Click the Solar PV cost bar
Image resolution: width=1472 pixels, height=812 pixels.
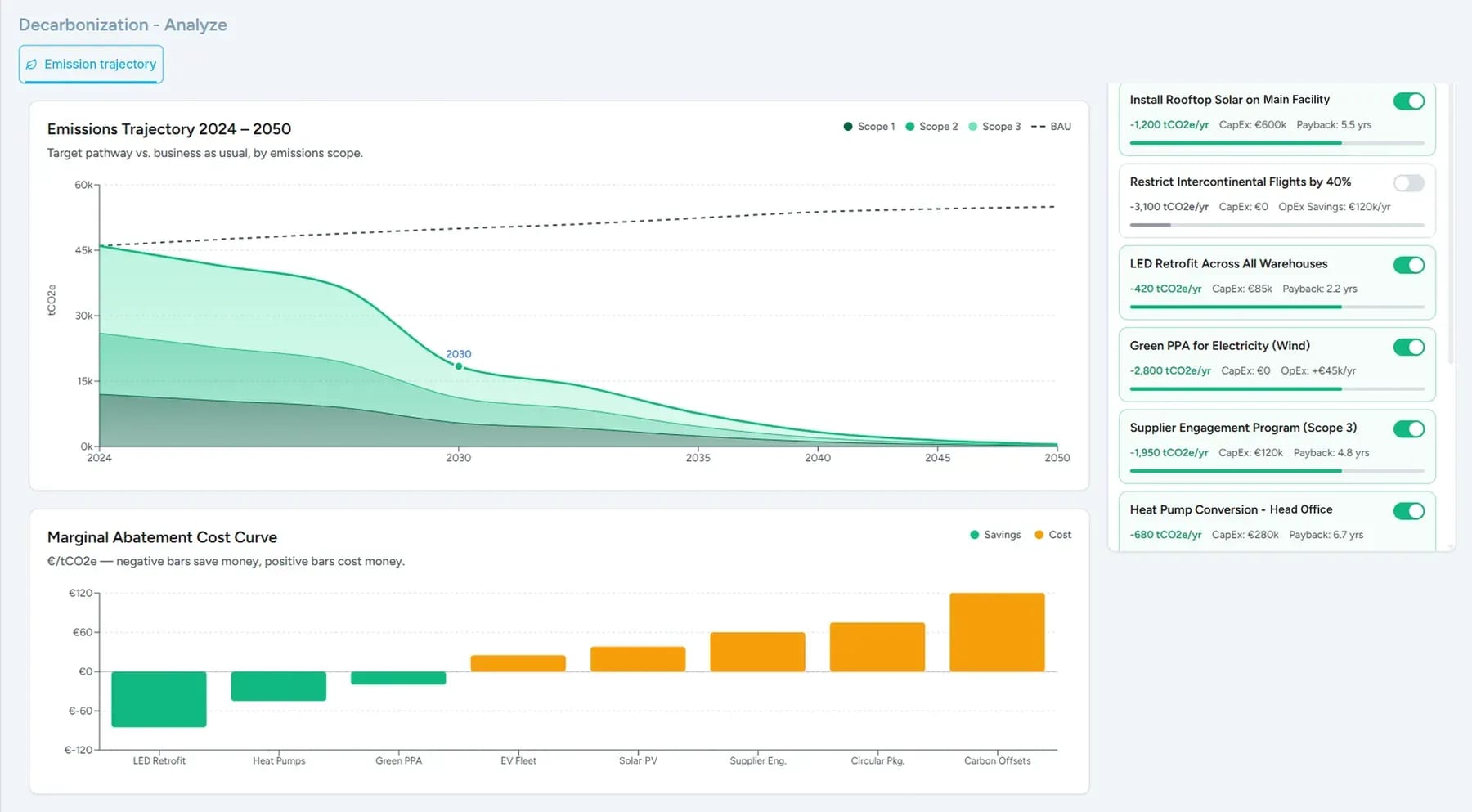coord(638,659)
